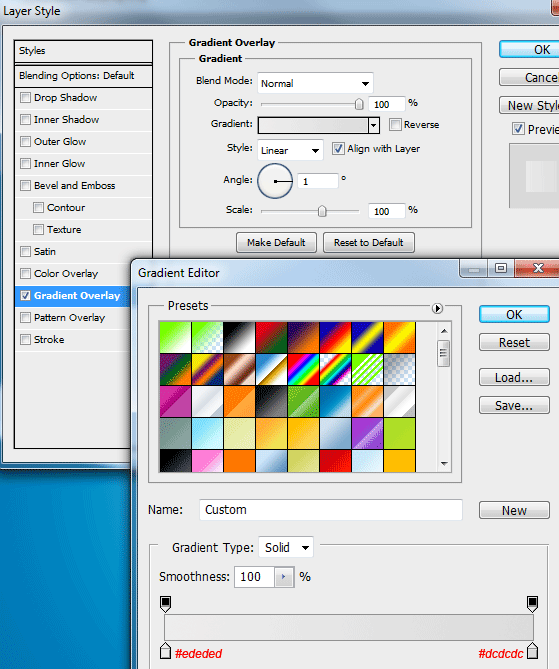This screenshot has height=669, width=559.
Task: Toggle the Preview checkbox in Layer Style
Action: pyautogui.click(x=518, y=129)
